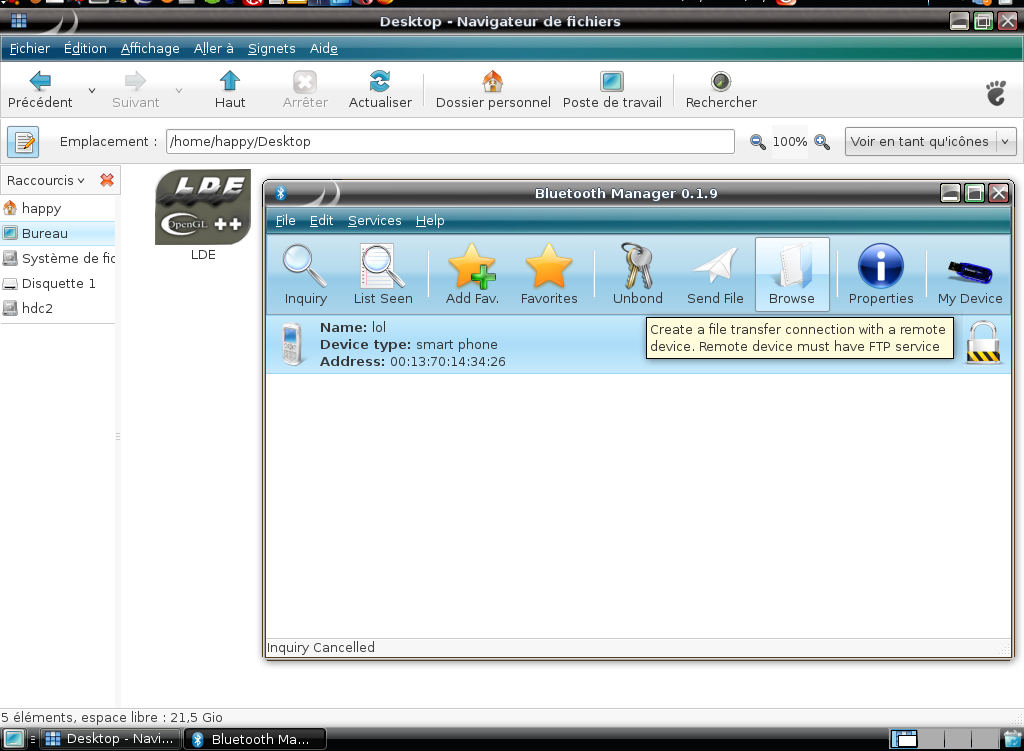Viewport: 1024px width, 751px height.
Task: Open the Édition menu
Action: coord(85,48)
